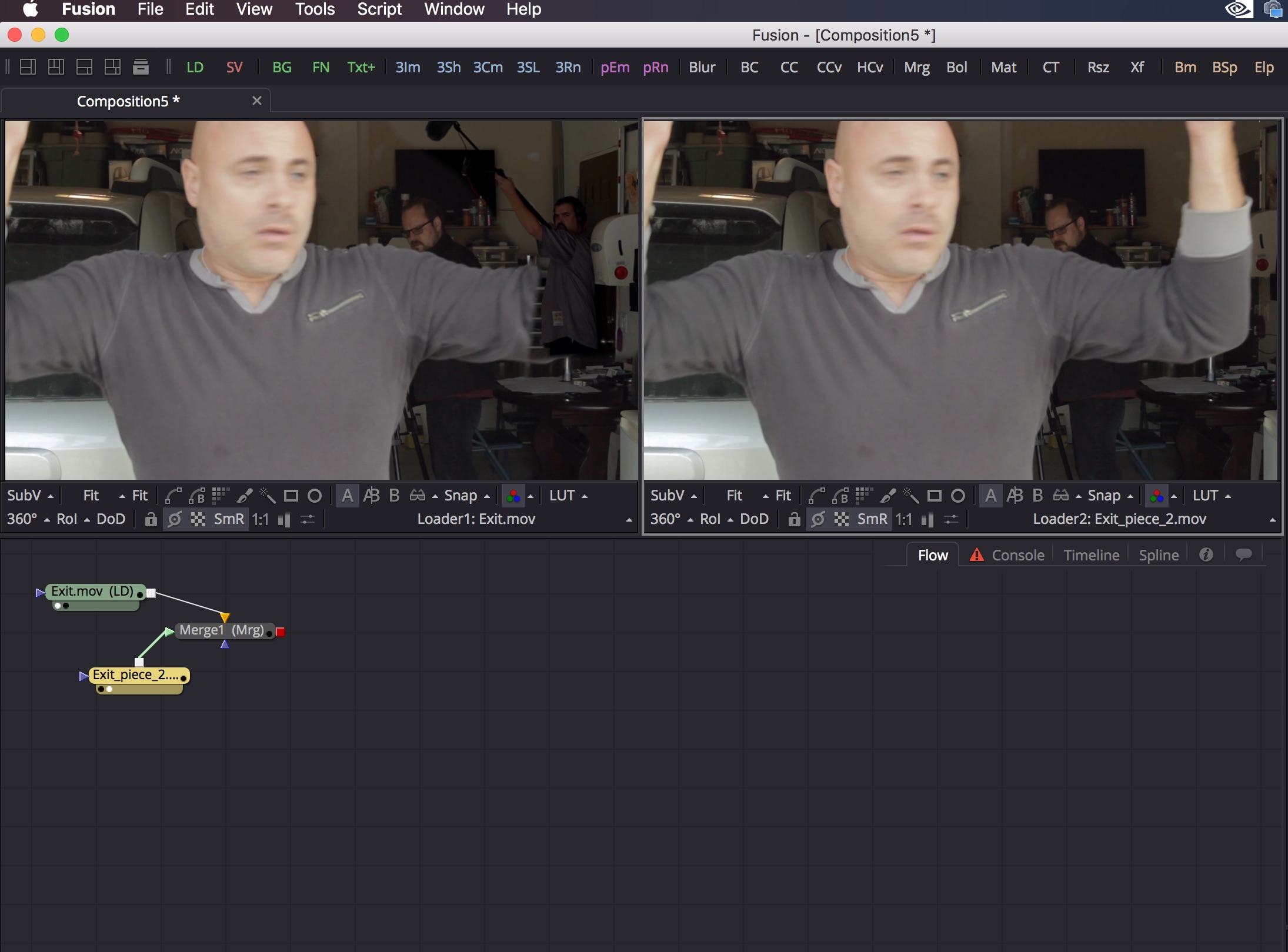Open the Snap dropdown in Loader1 viewer
This screenshot has height=952, width=1288.
coord(467,496)
